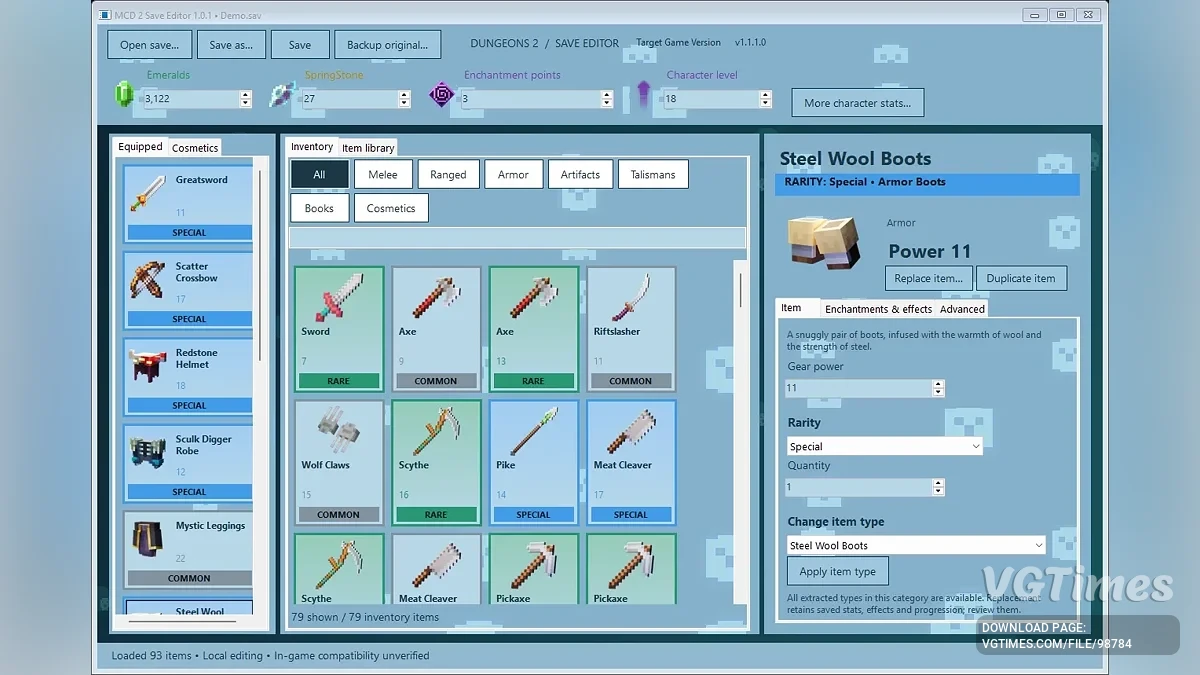The width and height of the screenshot is (1200, 675).
Task: Raise the Quantity spinner value
Action: 938,483
